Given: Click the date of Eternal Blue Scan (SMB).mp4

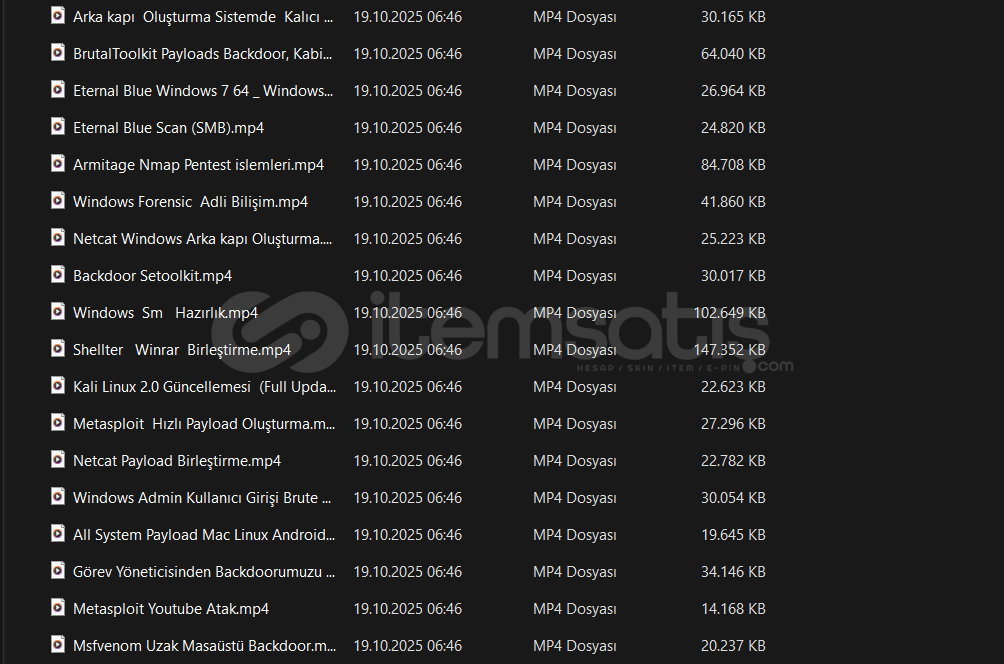Looking at the screenshot, I should coord(408,128).
